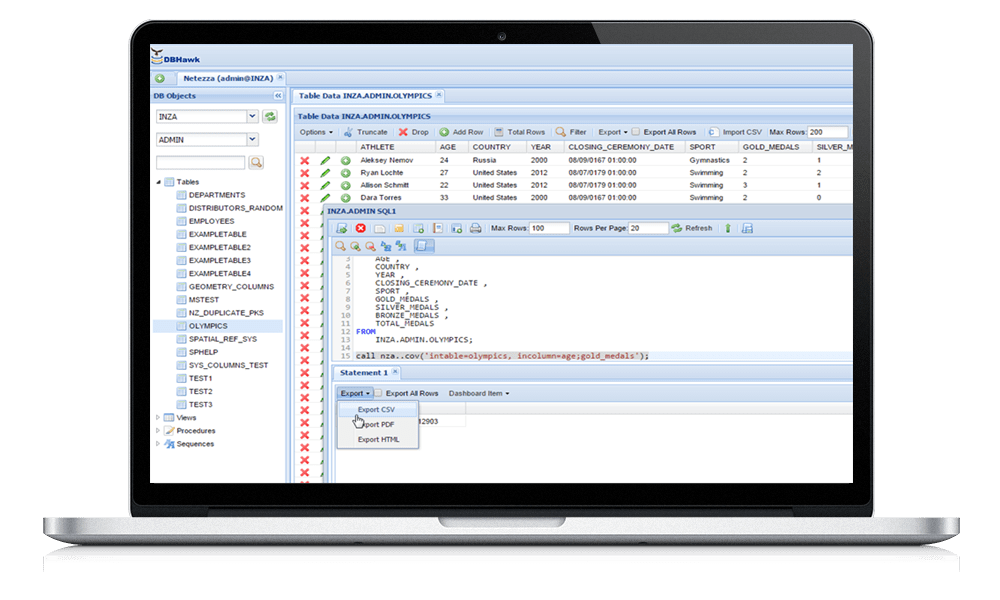Enable the Export All Rows checkbox
The width and height of the screenshot is (1000, 600).
(634, 131)
